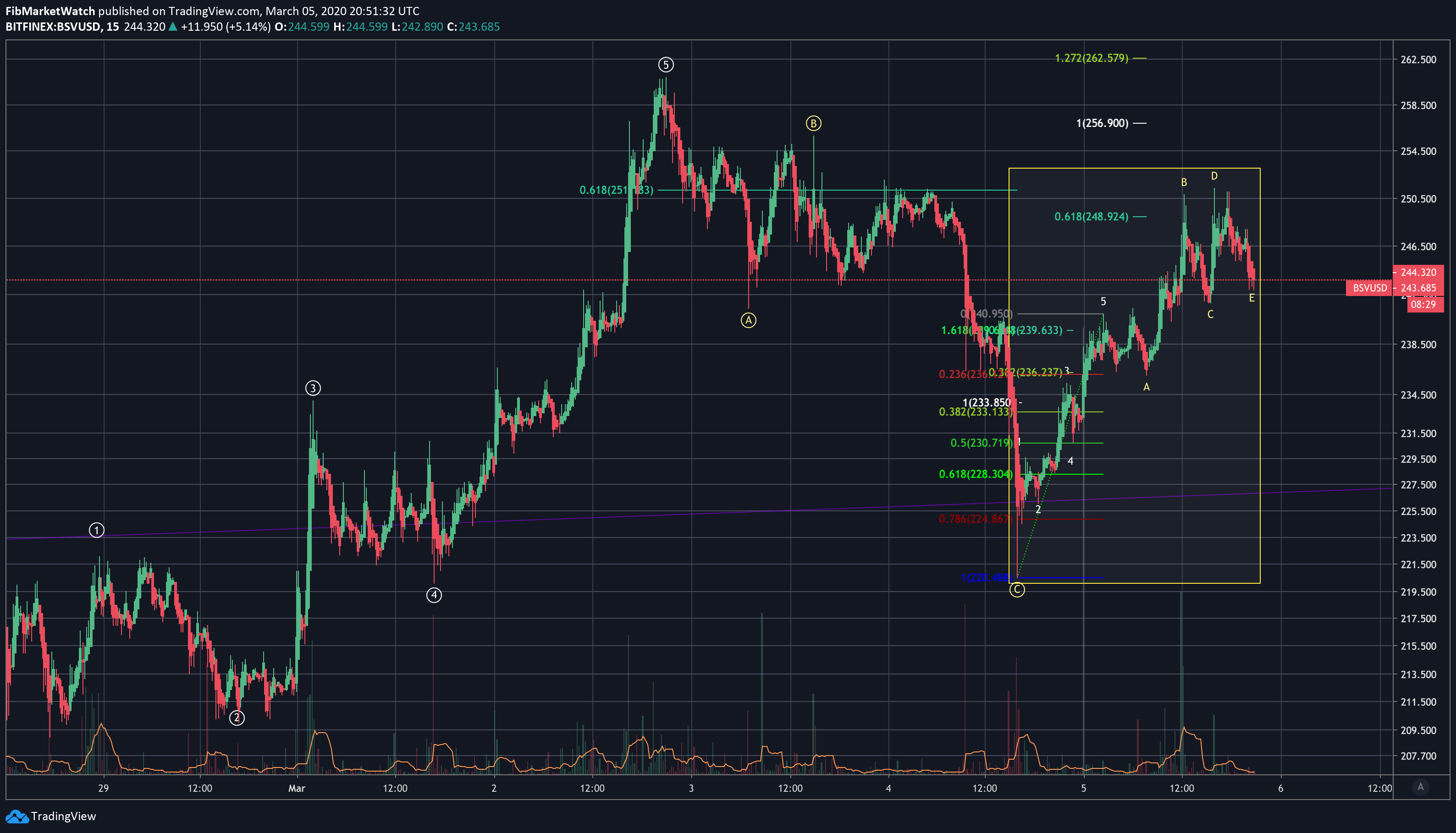Click the 0.618(248.924) Fibonacci level
Image resolution: width=1456 pixels, height=833 pixels.
point(1092,217)
